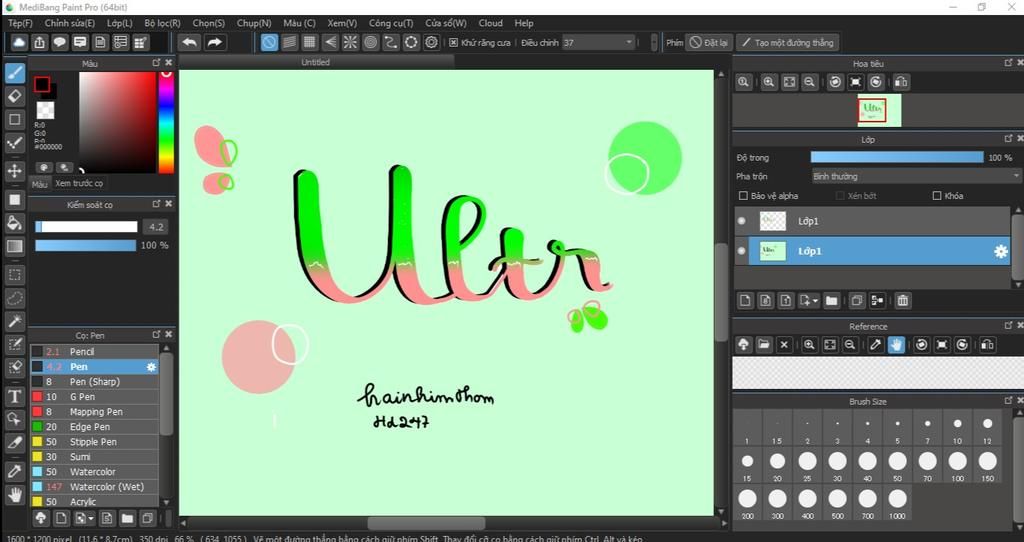Select the concentric circle snap icon

[x=370, y=42]
